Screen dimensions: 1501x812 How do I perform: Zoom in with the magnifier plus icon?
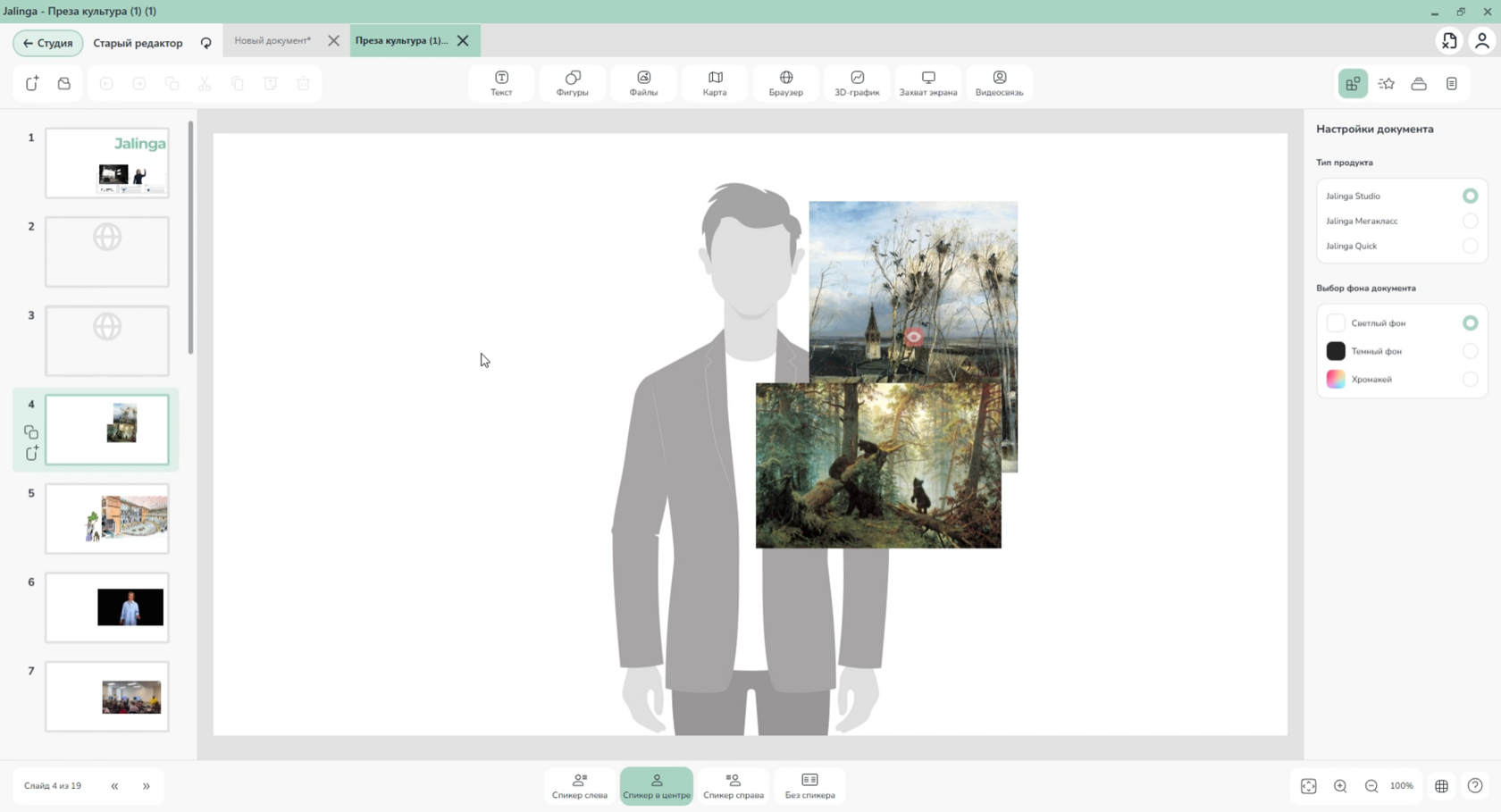click(1340, 786)
